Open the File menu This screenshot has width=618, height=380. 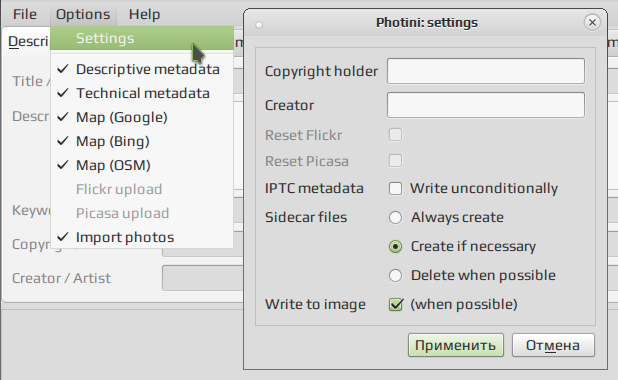pyautogui.click(x=25, y=14)
